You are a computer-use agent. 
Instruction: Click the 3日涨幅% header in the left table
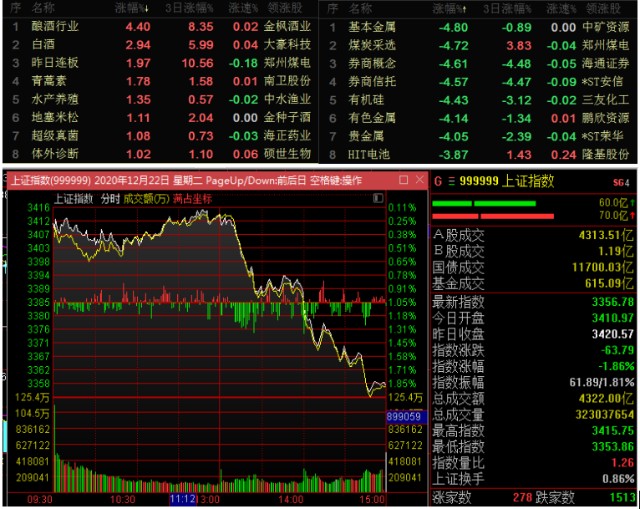(x=192, y=8)
